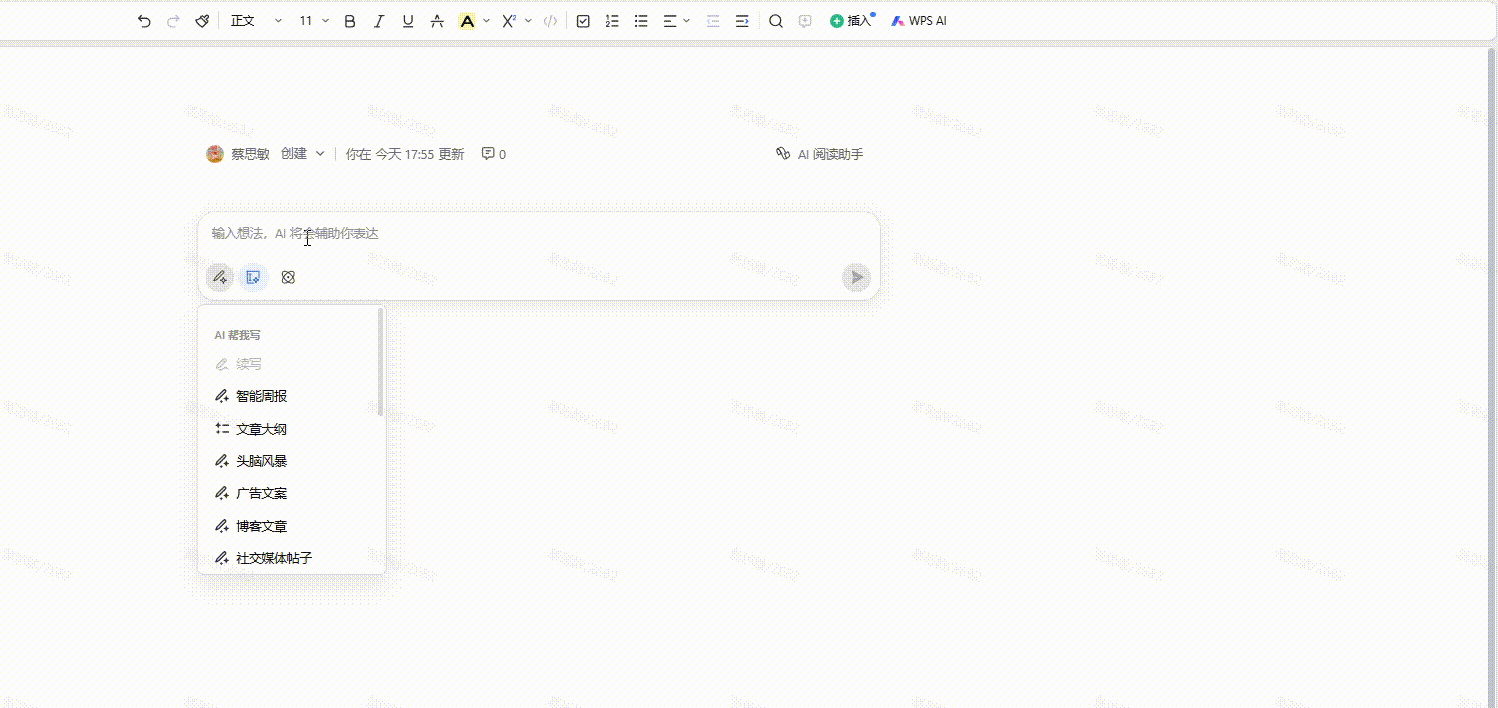This screenshot has width=1498, height=708.
Task: Select 智能周报 from the AI menu
Action: (x=261, y=396)
